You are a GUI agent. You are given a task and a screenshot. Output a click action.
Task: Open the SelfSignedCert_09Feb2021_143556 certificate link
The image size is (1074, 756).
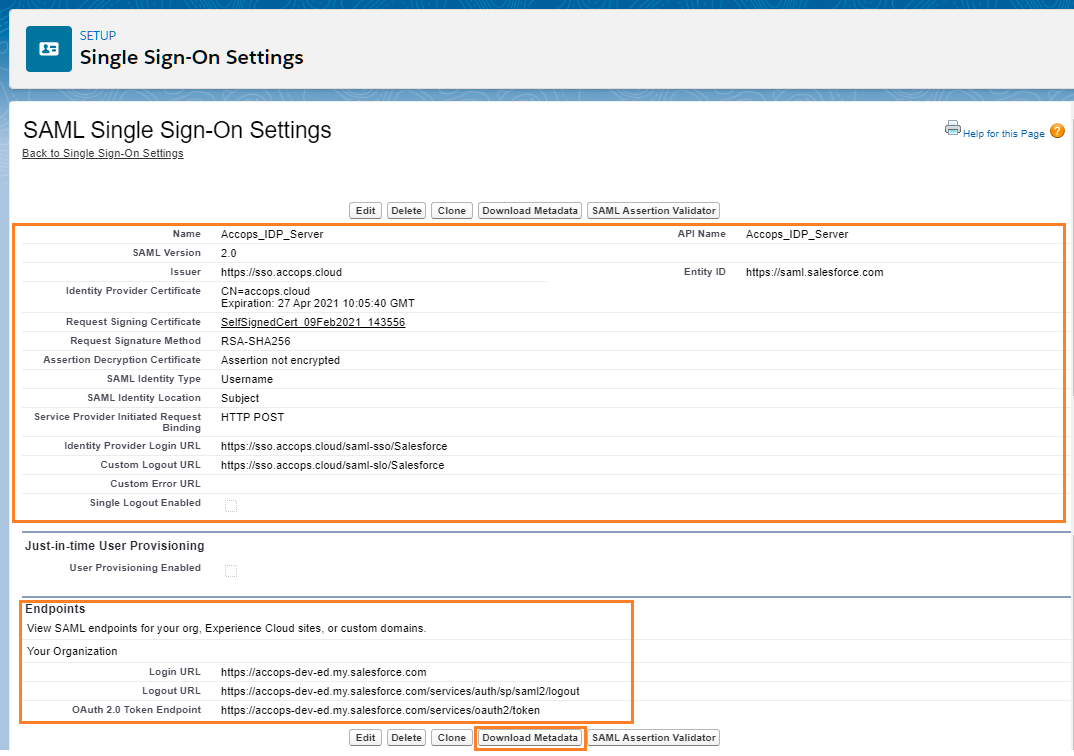pos(313,322)
